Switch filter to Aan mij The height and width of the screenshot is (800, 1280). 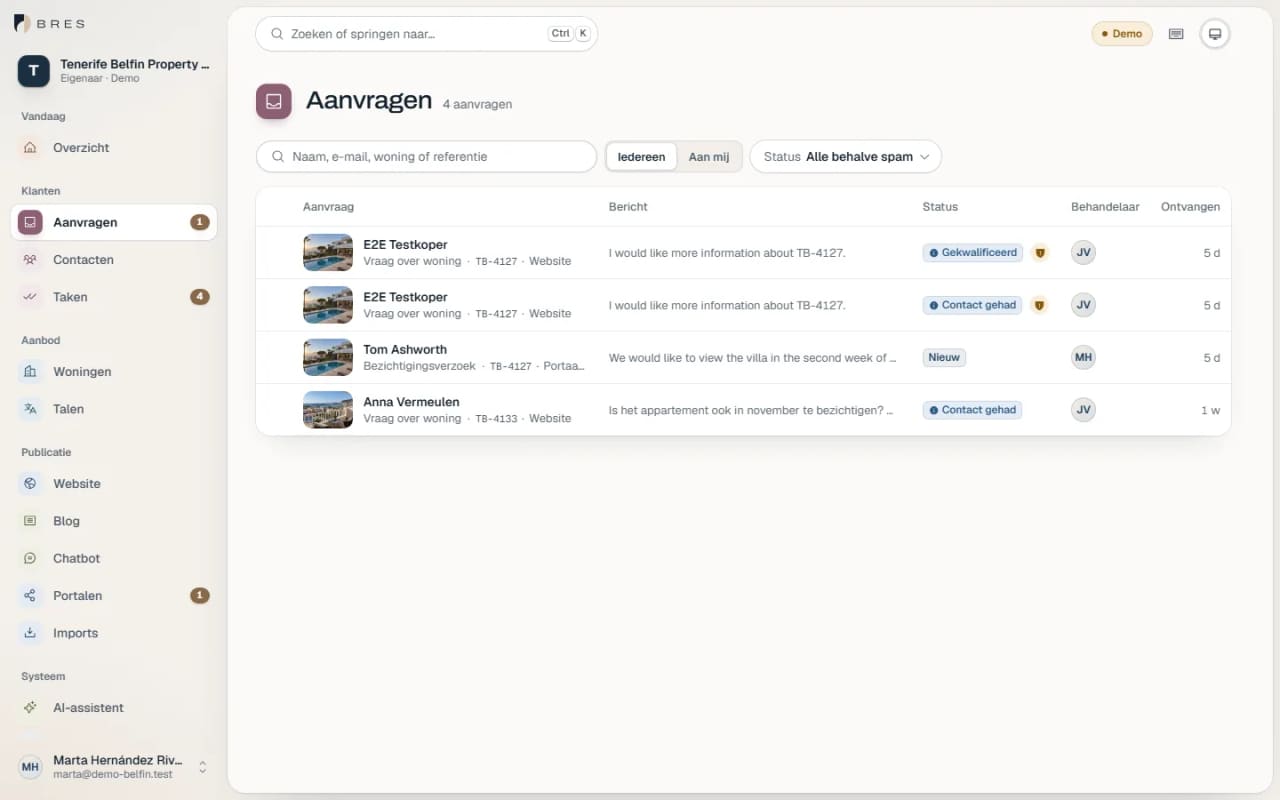709,157
